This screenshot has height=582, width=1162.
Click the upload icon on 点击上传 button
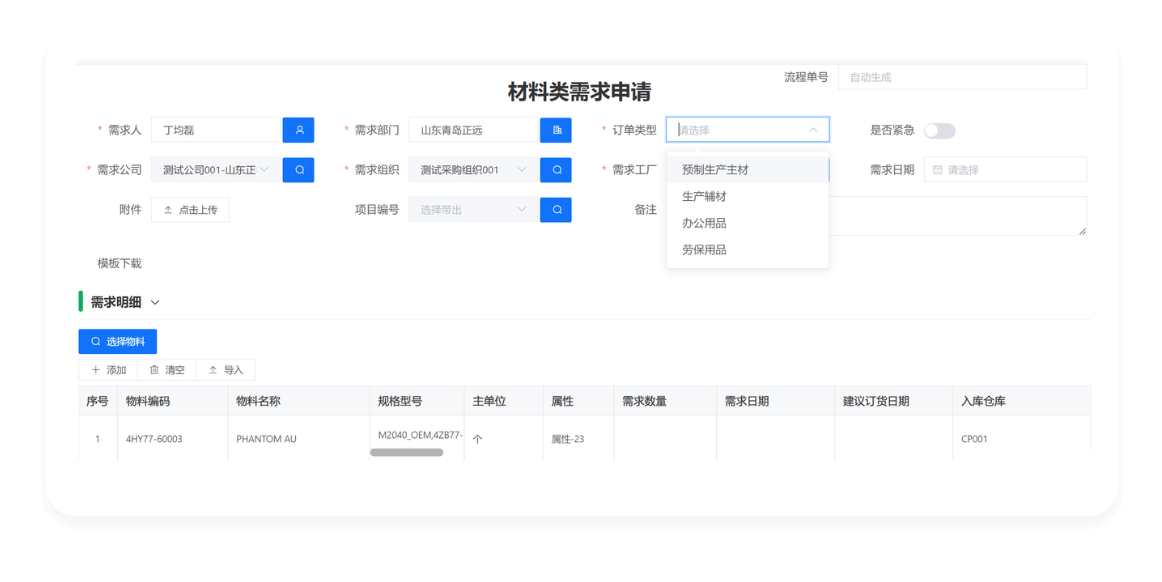[x=168, y=209]
